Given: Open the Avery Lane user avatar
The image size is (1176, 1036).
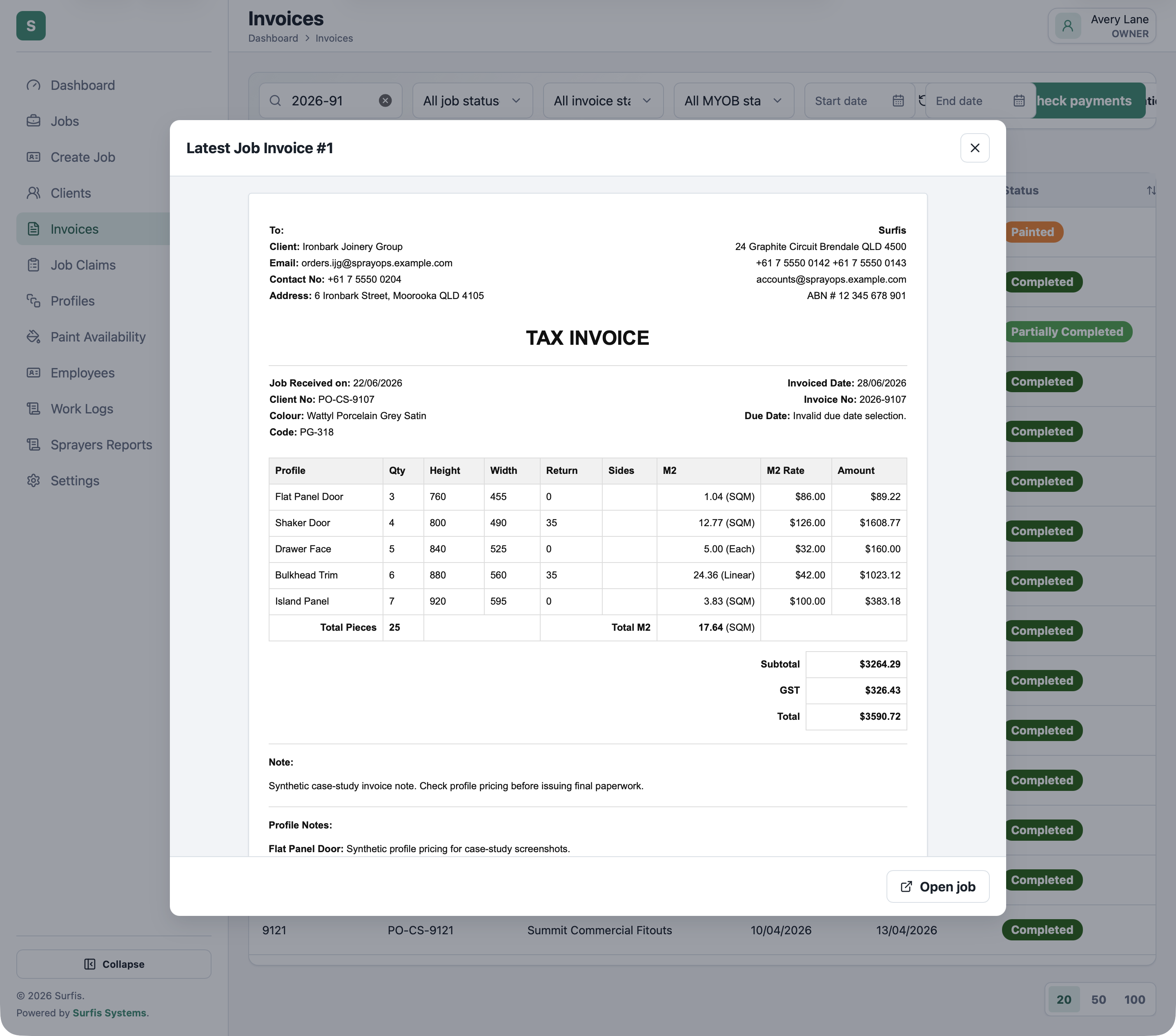Looking at the screenshot, I should click(x=1068, y=26).
